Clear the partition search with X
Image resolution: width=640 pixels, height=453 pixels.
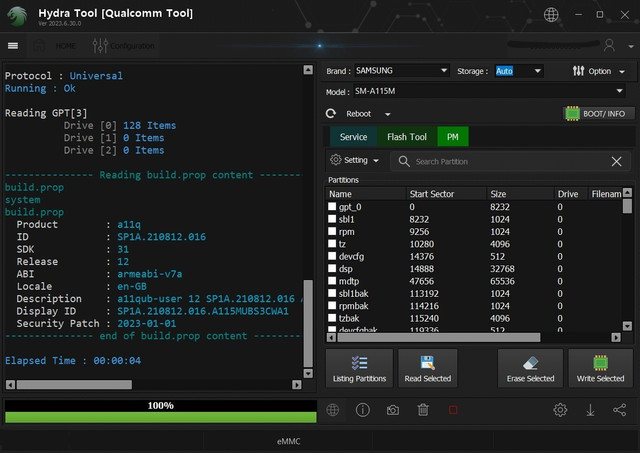point(616,161)
